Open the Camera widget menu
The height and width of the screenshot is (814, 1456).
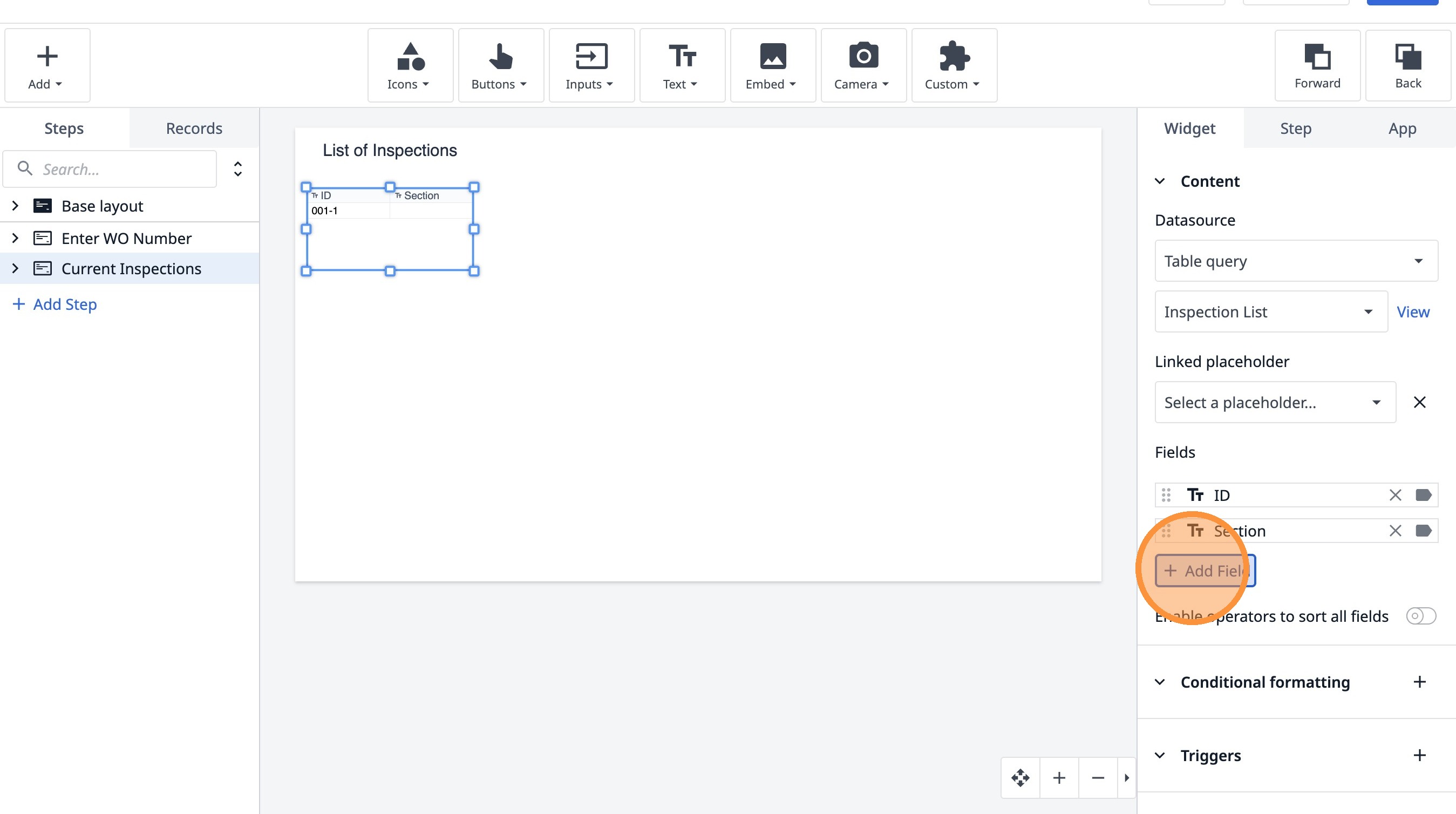point(862,65)
